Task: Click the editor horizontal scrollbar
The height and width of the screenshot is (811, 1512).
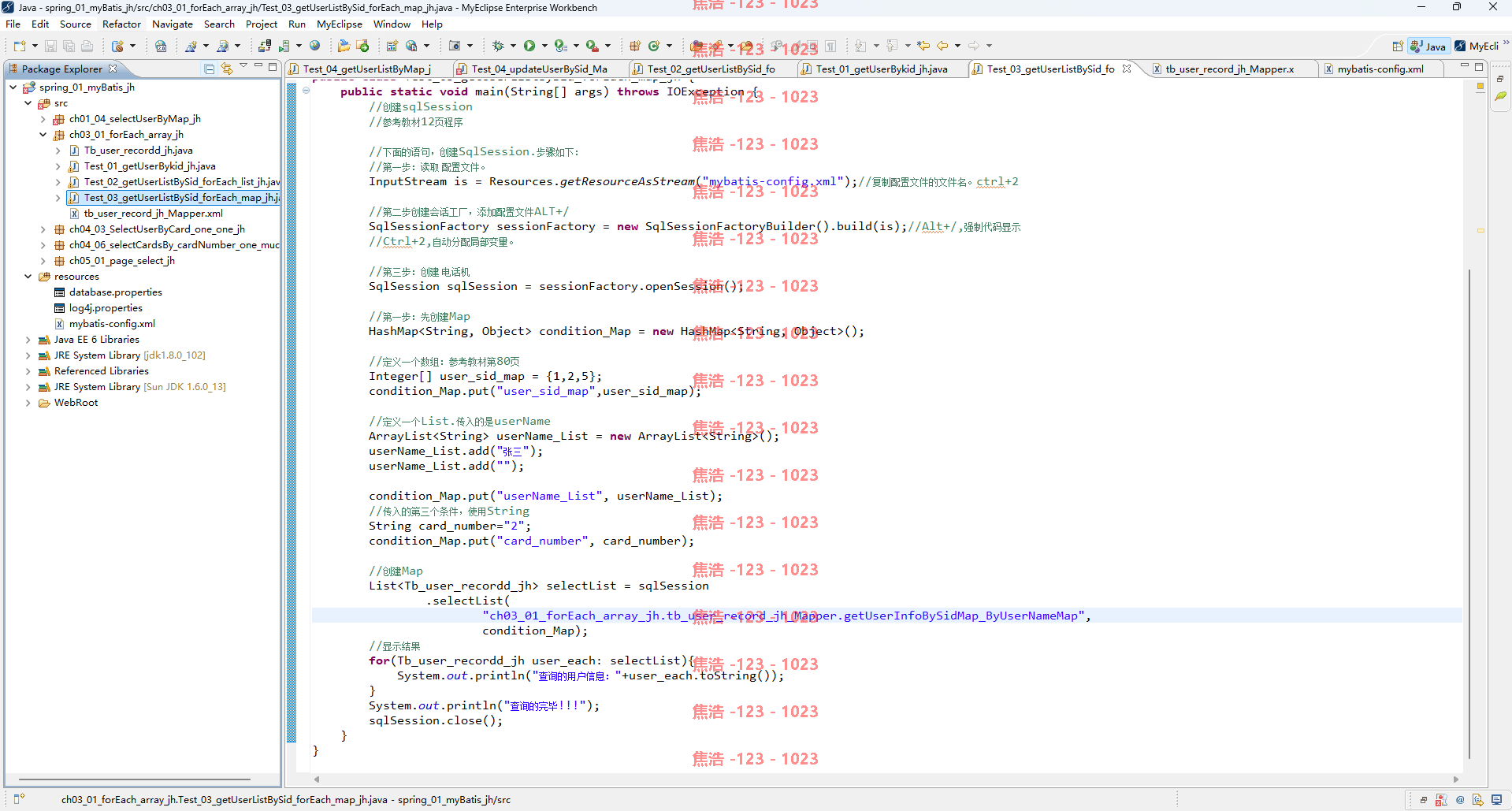Action: [x=886, y=779]
